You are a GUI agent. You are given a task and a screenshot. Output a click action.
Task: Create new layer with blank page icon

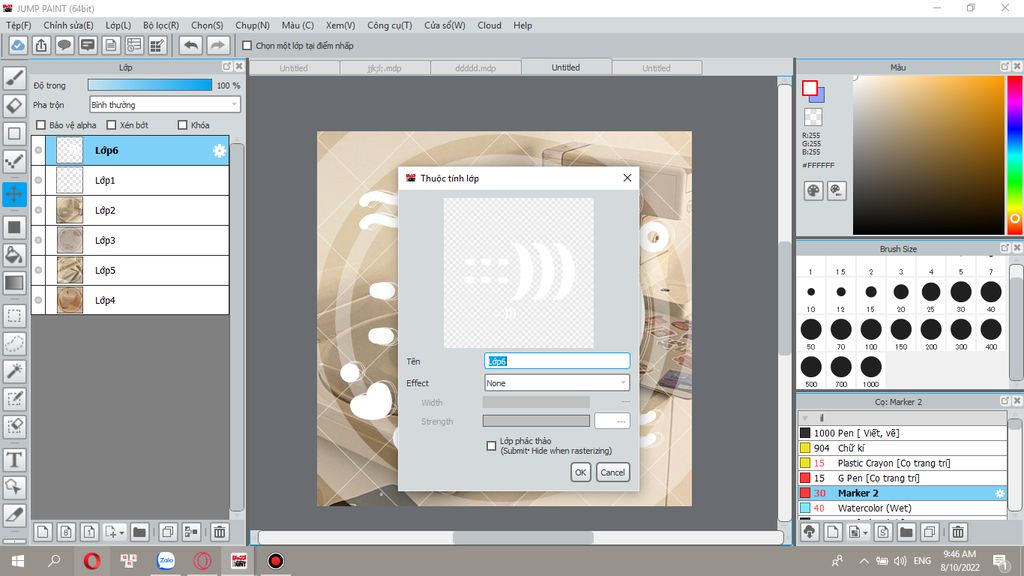point(42,532)
